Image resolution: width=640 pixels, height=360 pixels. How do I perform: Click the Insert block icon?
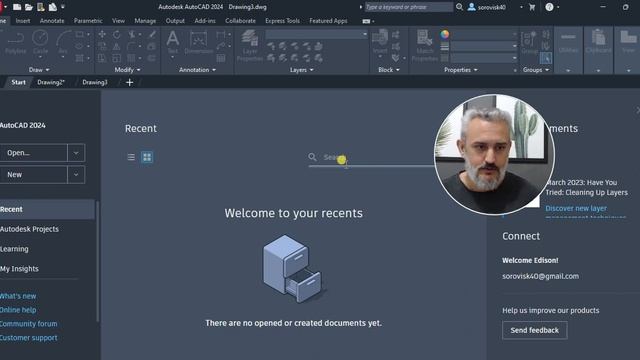(x=380, y=42)
